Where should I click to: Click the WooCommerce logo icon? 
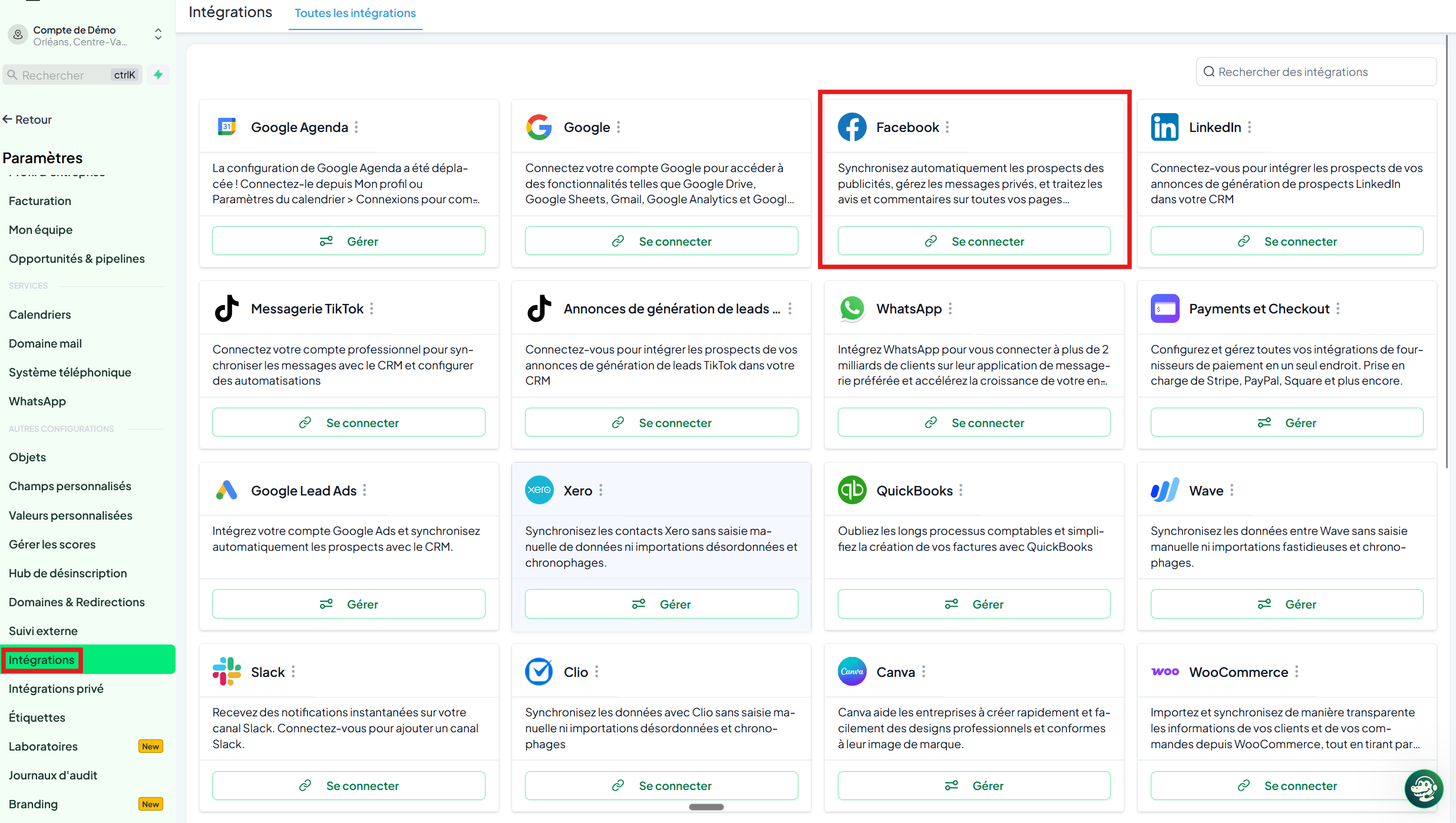[1165, 672]
